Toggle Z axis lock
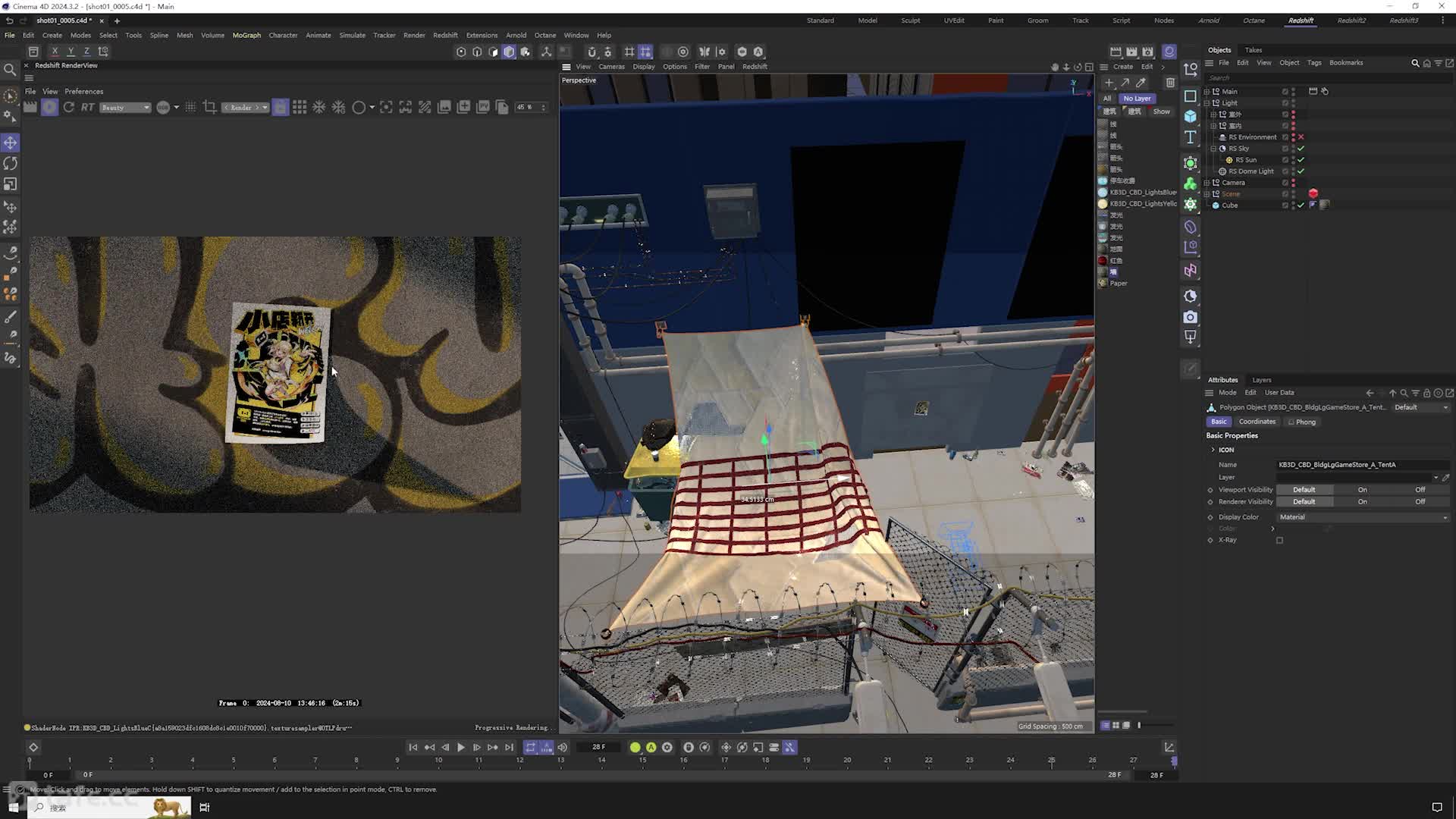 [86, 52]
